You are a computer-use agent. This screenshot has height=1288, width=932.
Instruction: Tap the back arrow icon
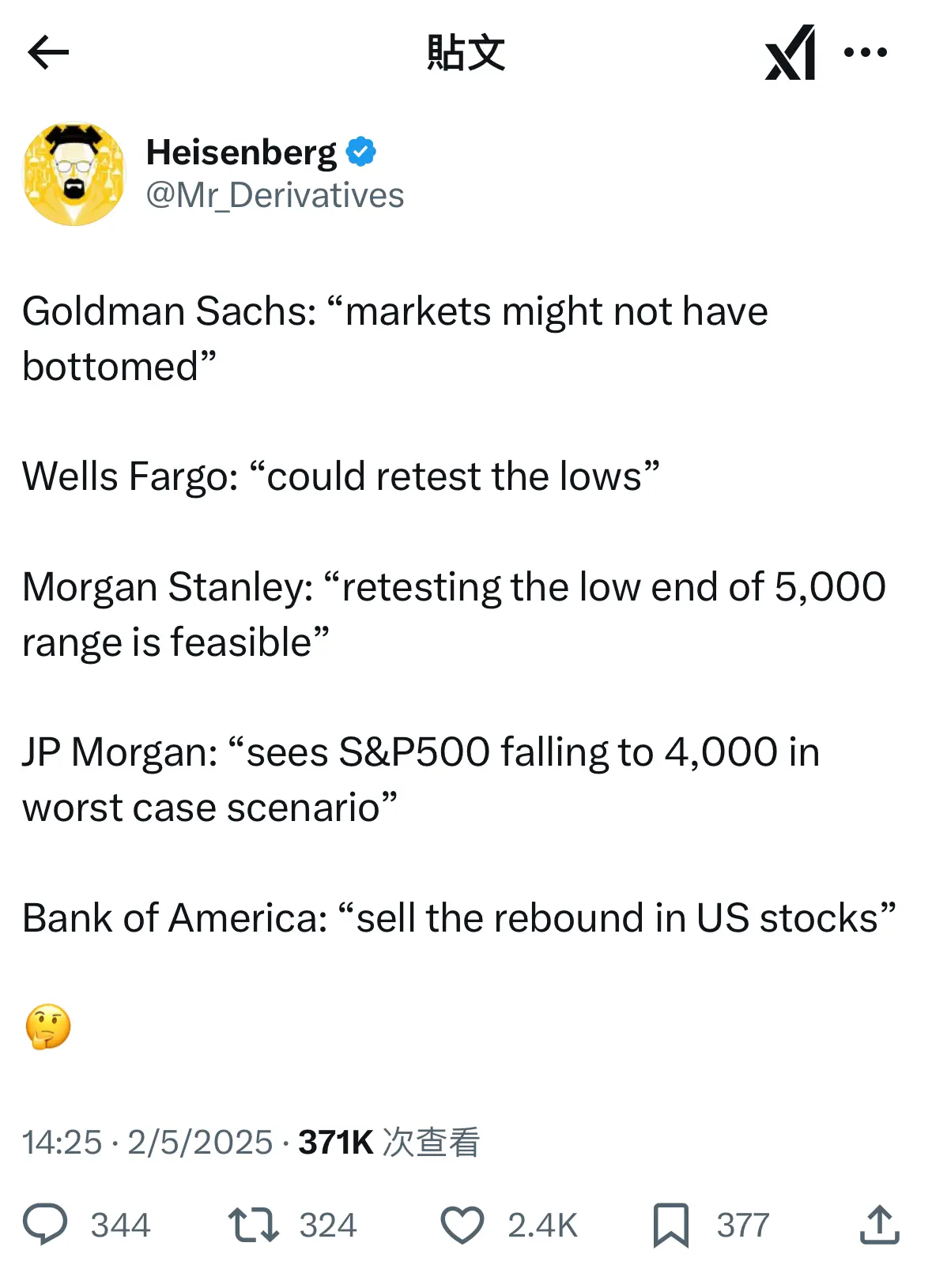48,53
